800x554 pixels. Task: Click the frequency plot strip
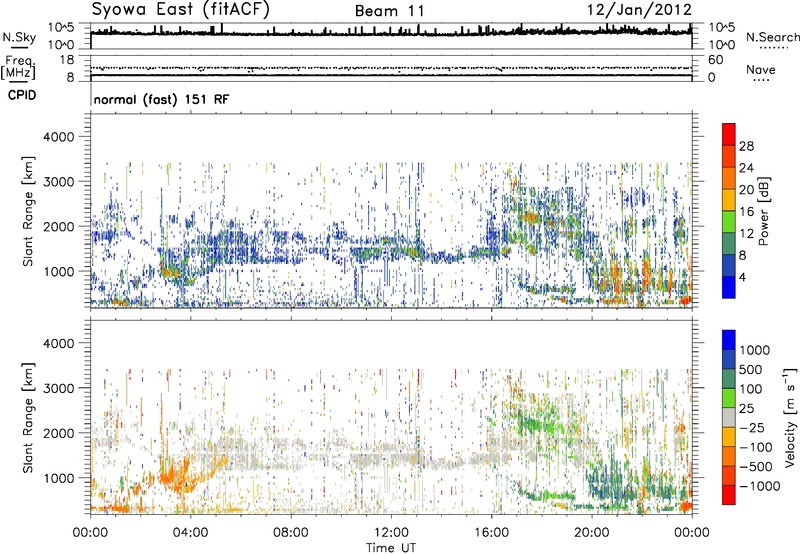pos(391,68)
